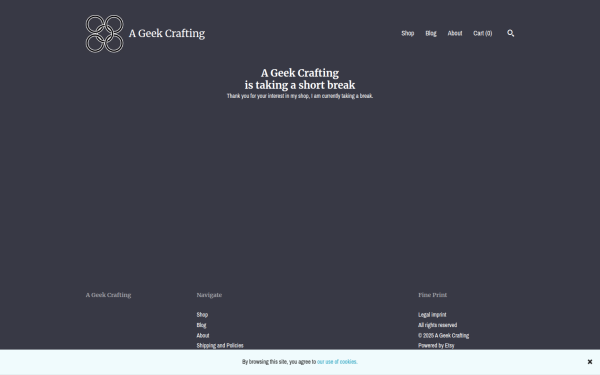Screen dimensions: 600x375
Task: Open Shipping and Policies footer link
Action: coord(220,345)
